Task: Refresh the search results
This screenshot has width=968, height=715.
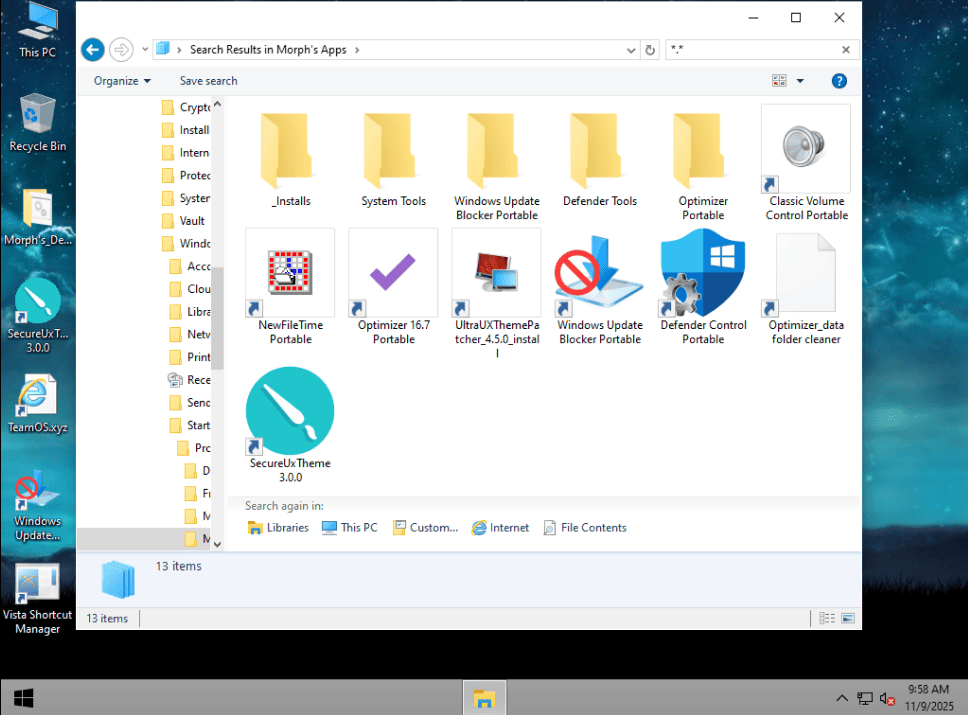Action: [x=650, y=50]
